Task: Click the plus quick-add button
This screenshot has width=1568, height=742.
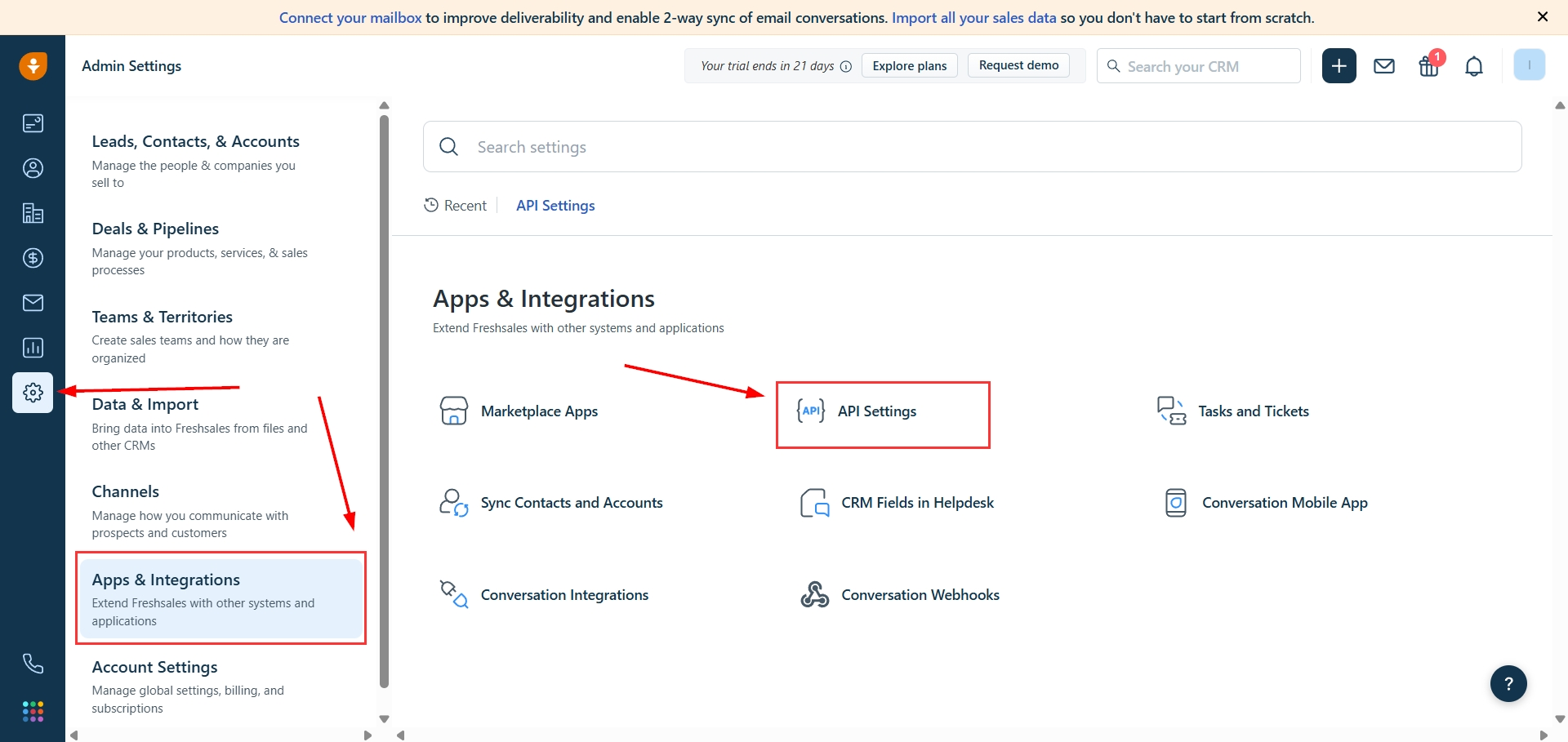Action: 1339,66
